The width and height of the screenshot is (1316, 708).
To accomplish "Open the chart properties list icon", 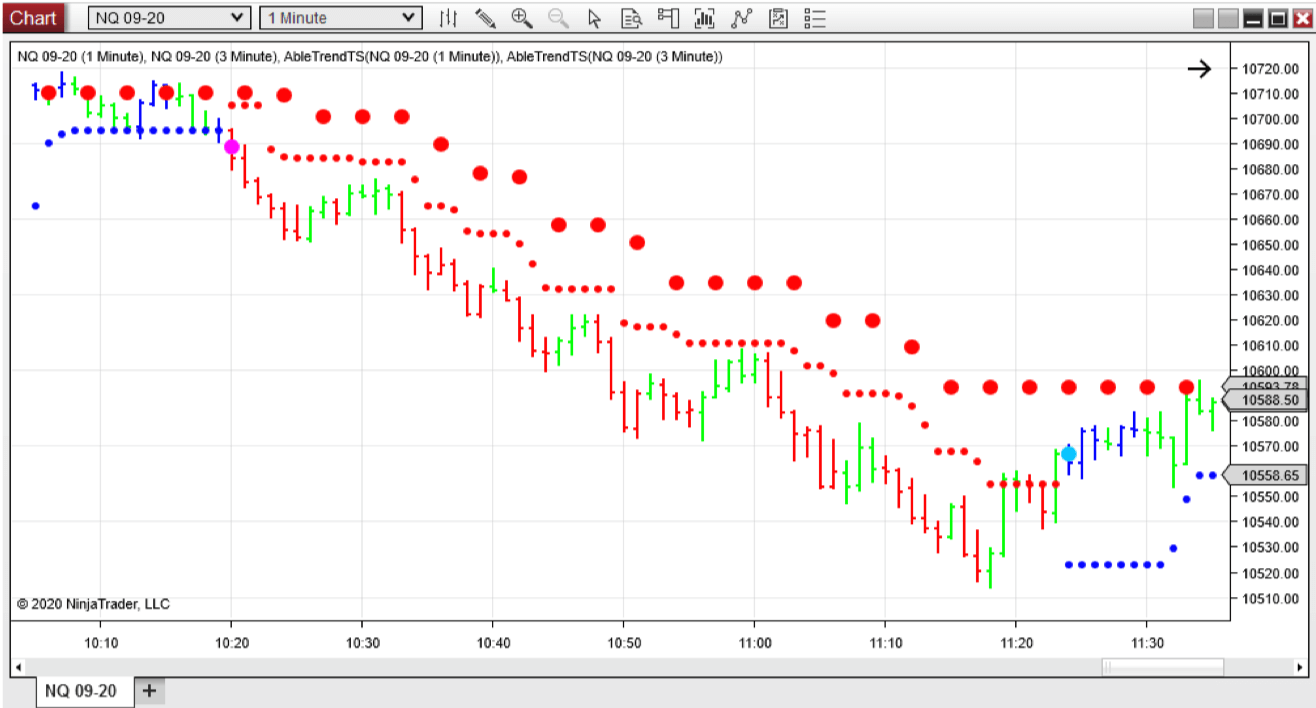I will (814, 18).
